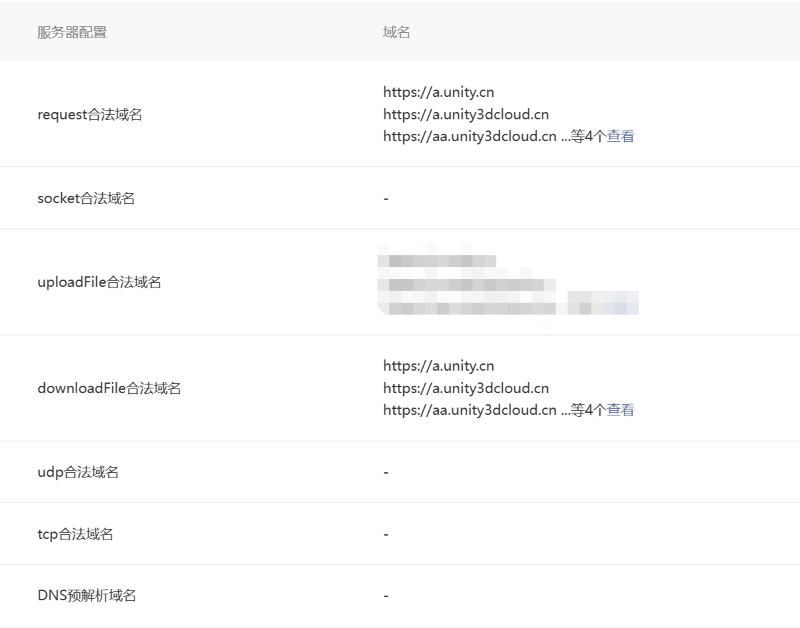Click 查看 link in request合法域名 row
The image size is (800, 628).
620,136
